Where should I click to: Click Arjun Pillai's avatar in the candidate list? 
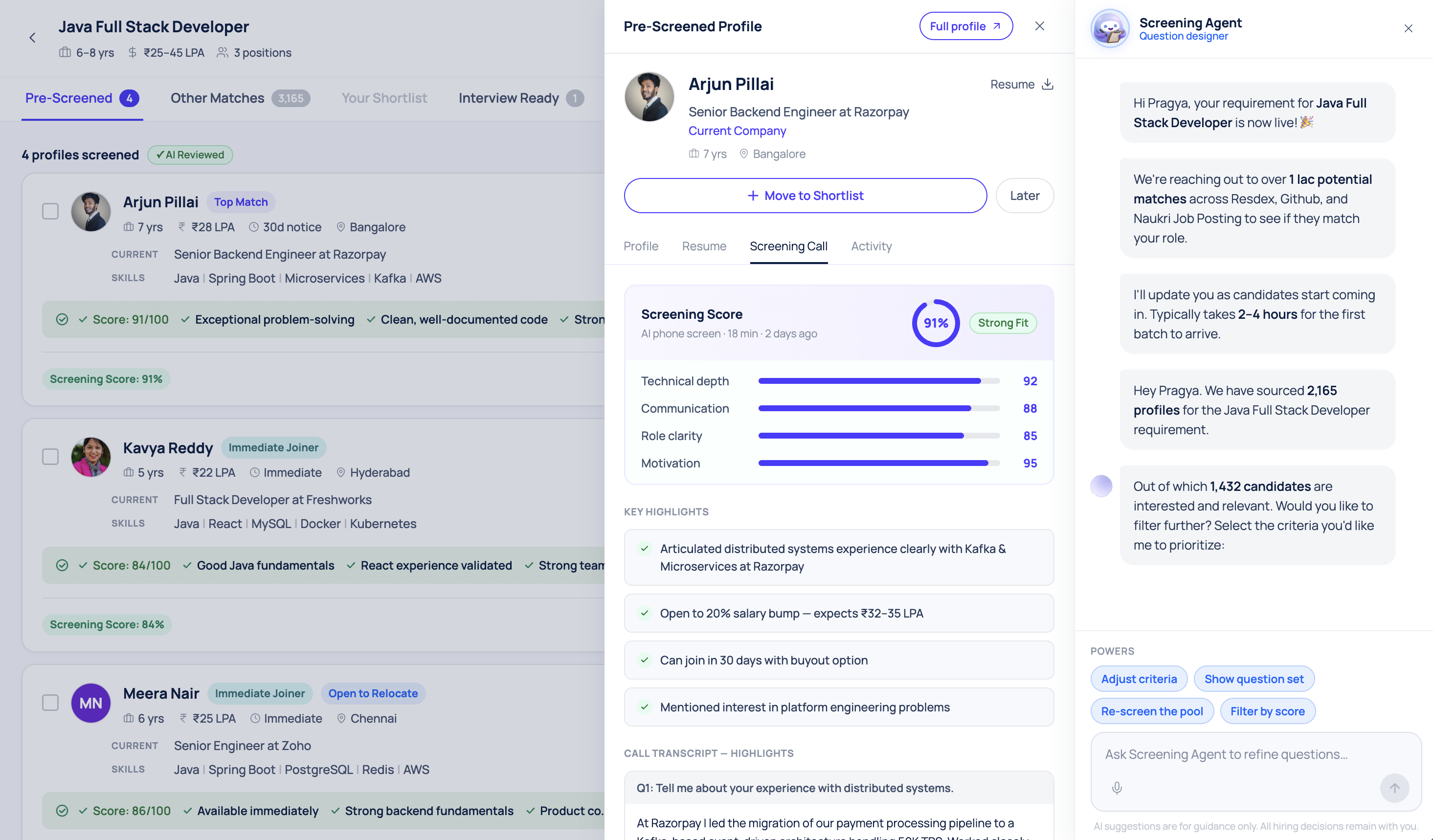point(91,211)
